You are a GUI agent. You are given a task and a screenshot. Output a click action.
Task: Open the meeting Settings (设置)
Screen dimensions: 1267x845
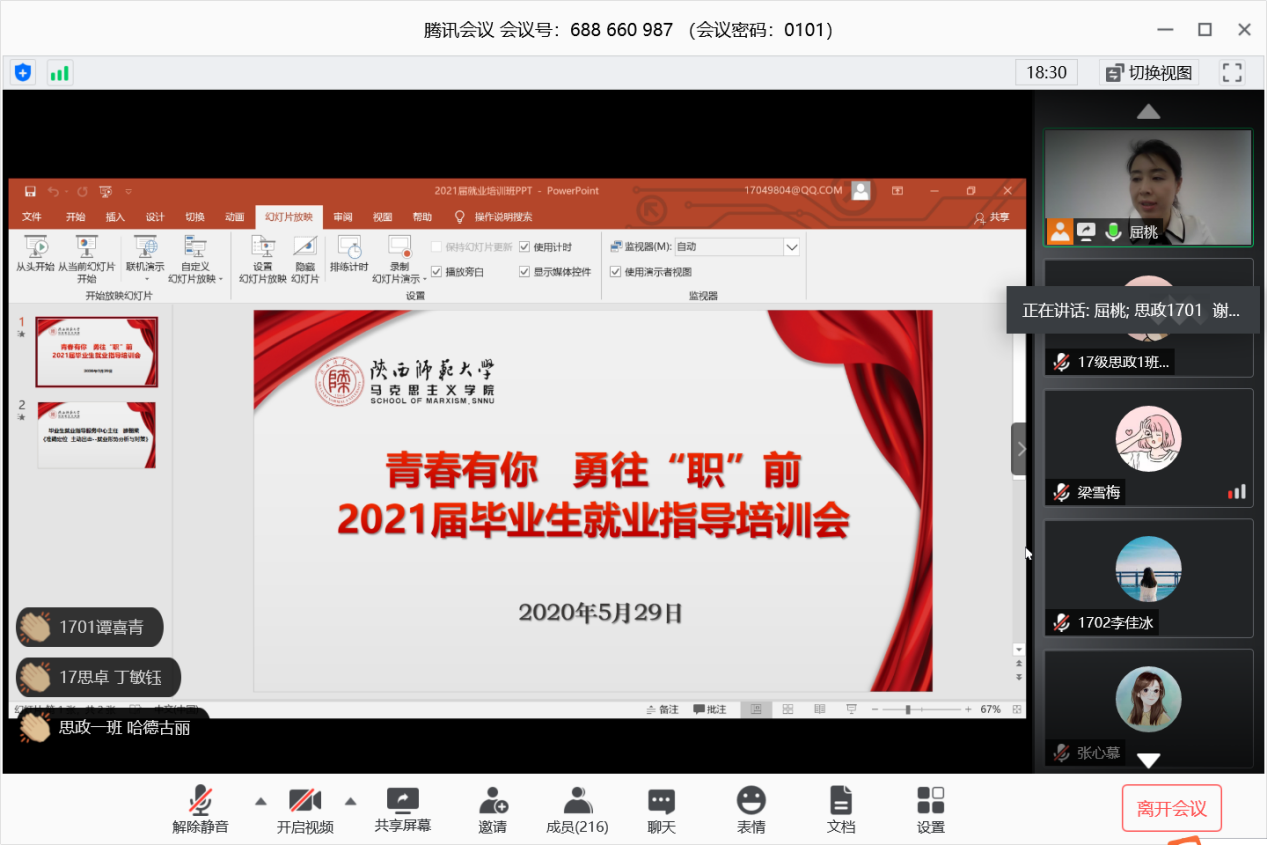pyautogui.click(x=931, y=810)
